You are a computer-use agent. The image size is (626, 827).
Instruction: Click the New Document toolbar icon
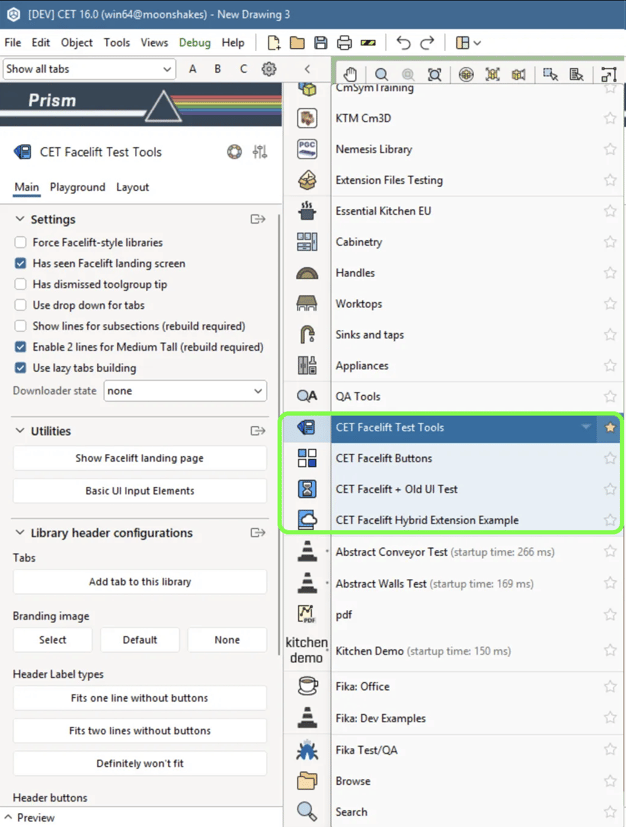(274, 43)
